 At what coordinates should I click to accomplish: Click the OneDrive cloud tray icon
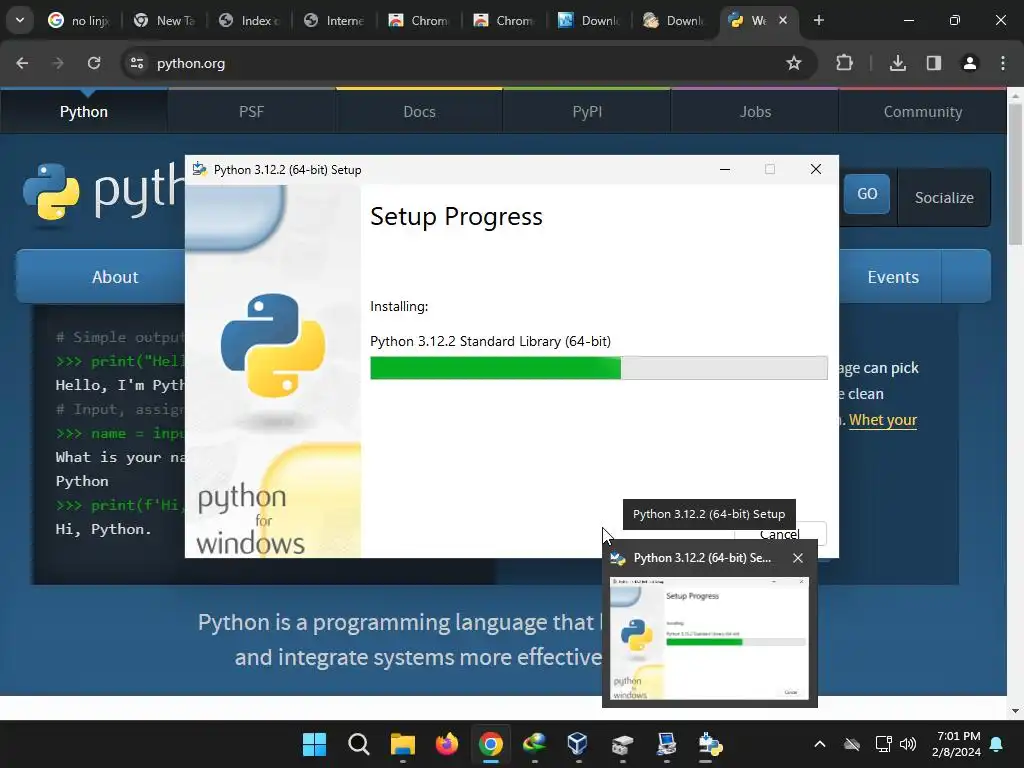(852, 744)
